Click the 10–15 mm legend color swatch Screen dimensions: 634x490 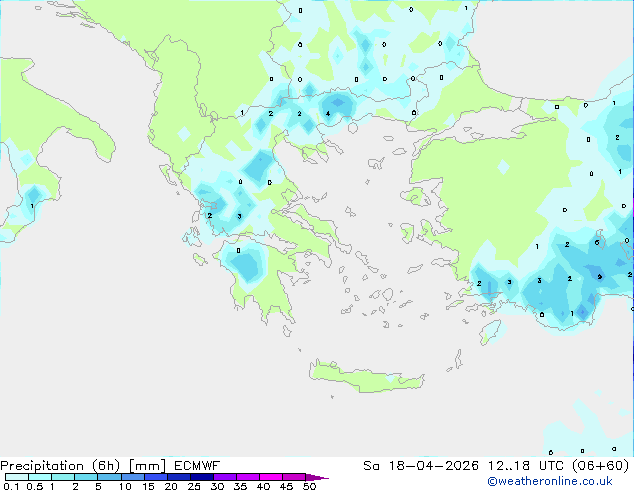pos(133,477)
